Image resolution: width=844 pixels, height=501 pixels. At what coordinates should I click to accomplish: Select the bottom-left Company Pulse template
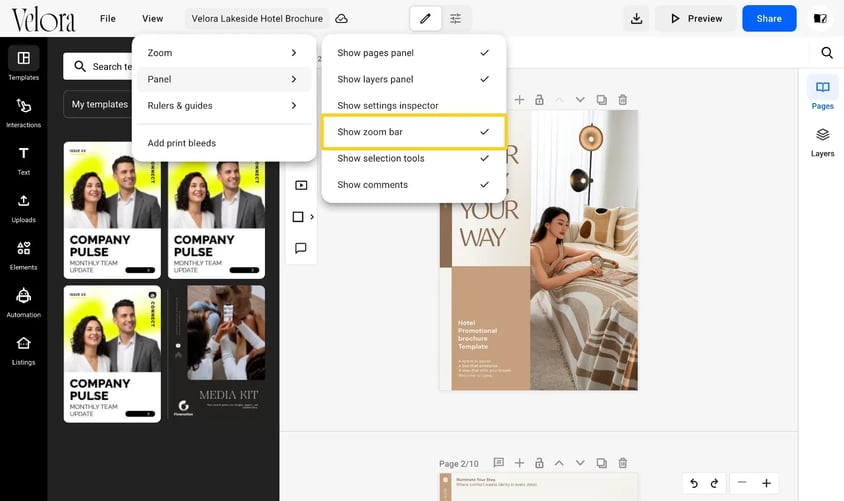pos(112,354)
